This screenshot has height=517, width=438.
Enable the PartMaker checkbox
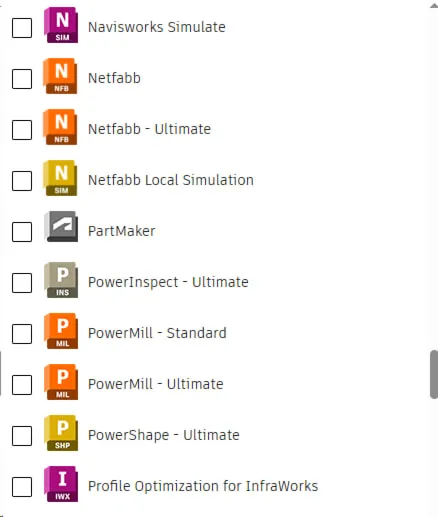22,232
